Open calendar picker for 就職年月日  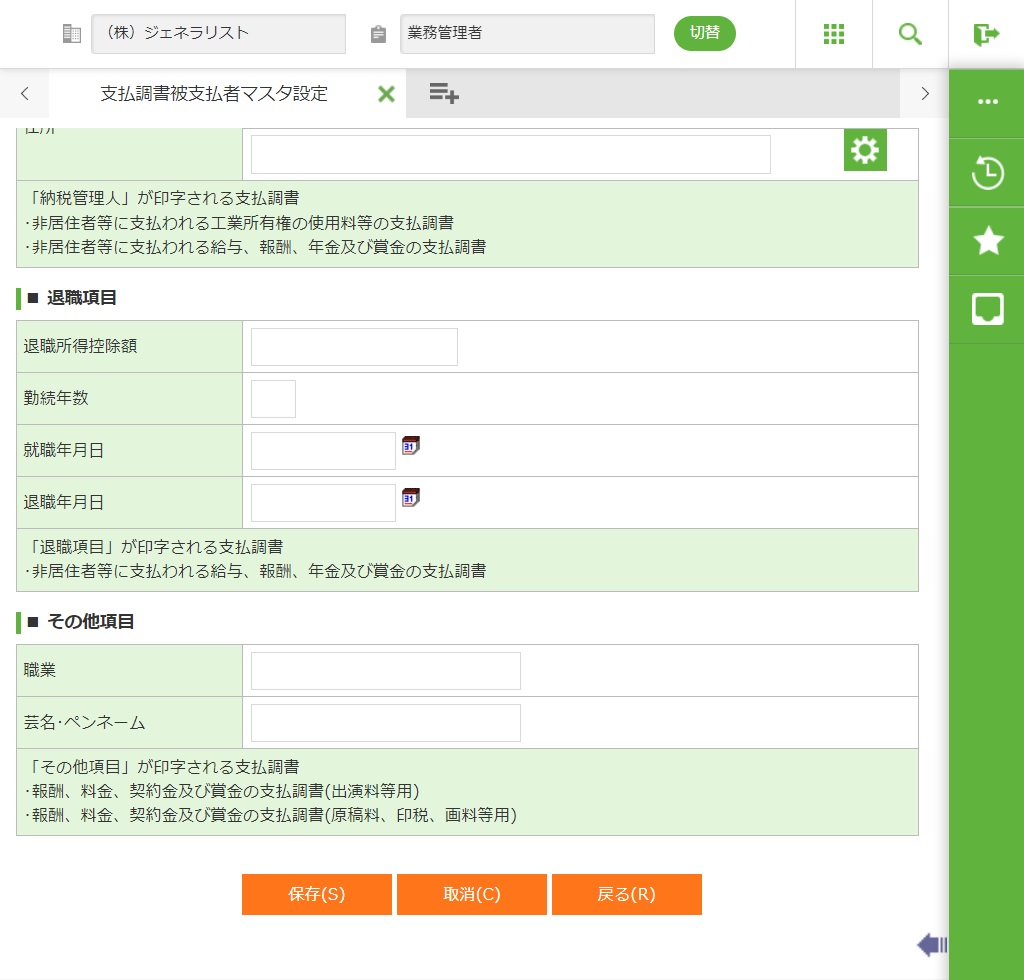coord(411,446)
